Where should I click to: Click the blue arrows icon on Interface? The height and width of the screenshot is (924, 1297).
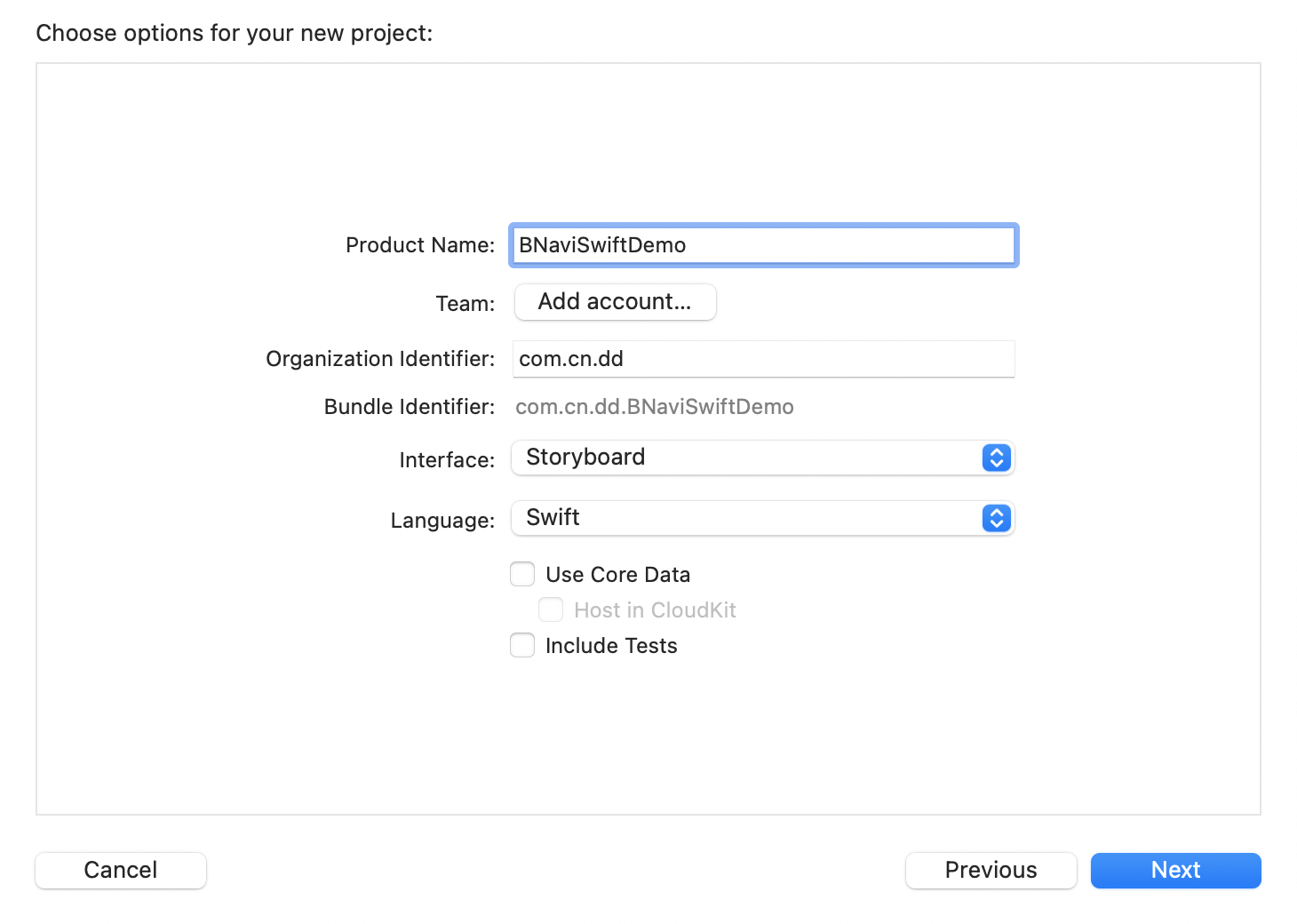click(x=996, y=458)
